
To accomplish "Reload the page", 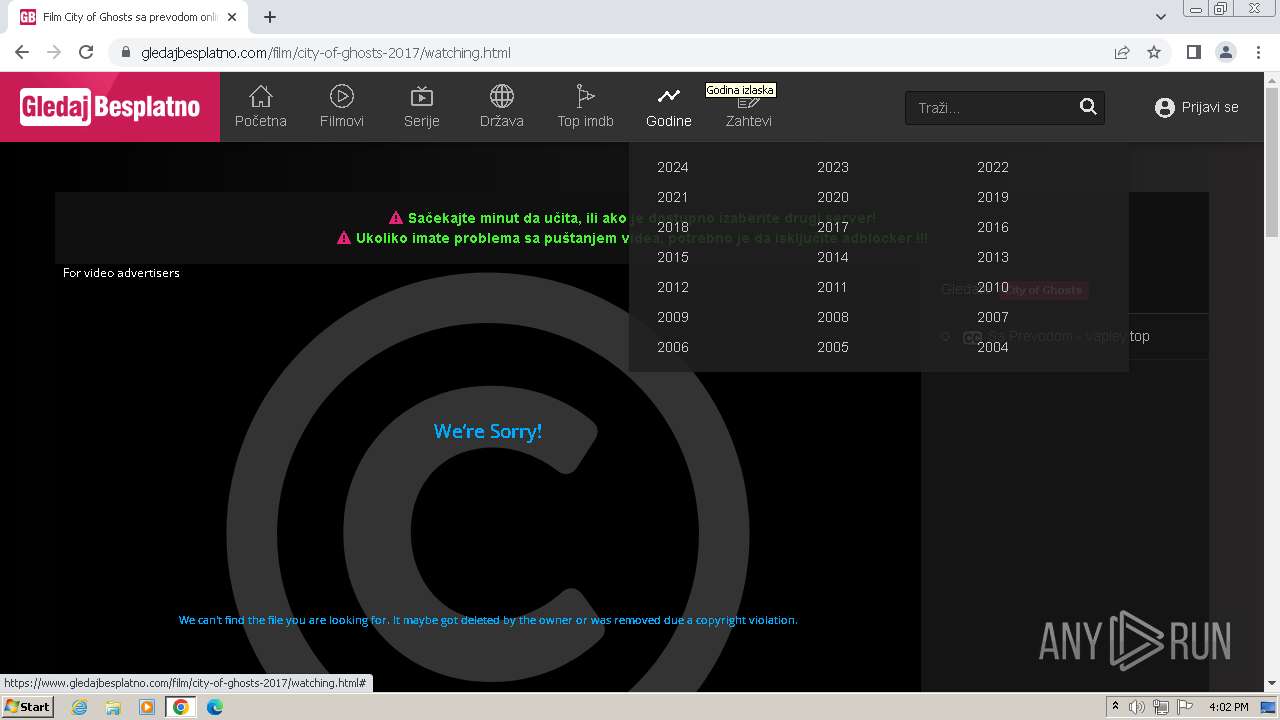I will [x=86, y=53].
